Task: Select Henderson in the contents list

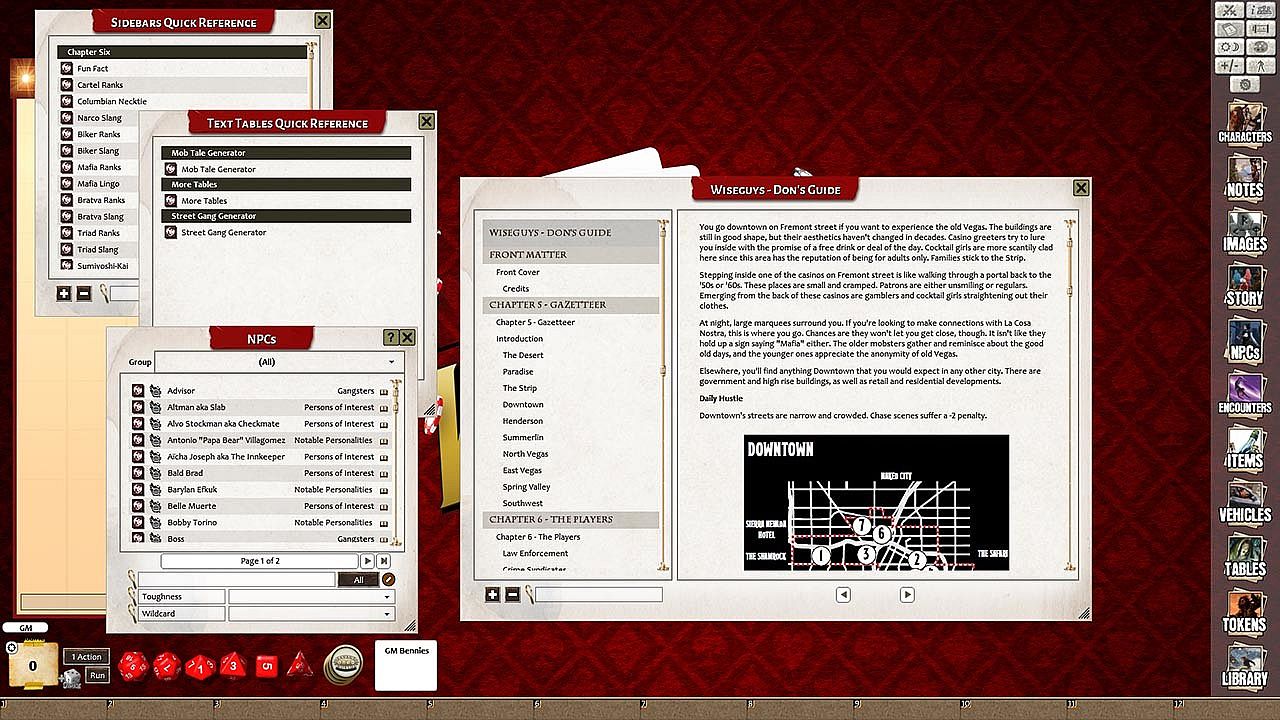Action: click(523, 421)
